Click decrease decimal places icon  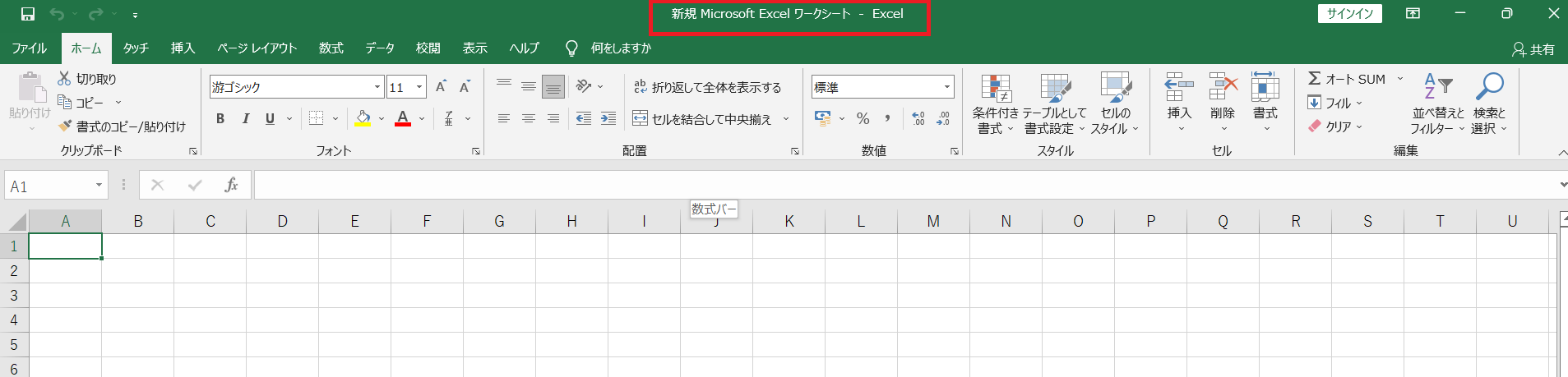point(943,119)
